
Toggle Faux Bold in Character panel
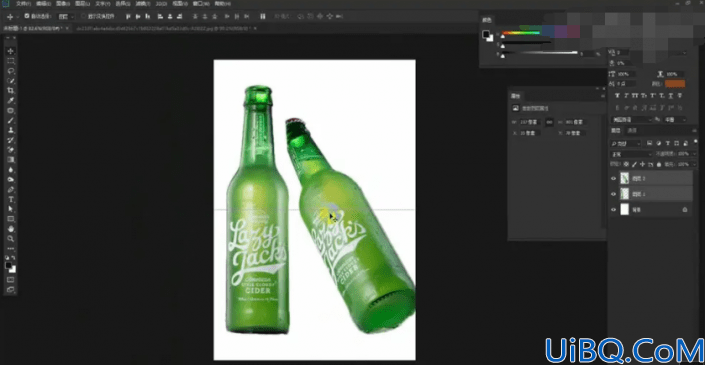(617, 96)
